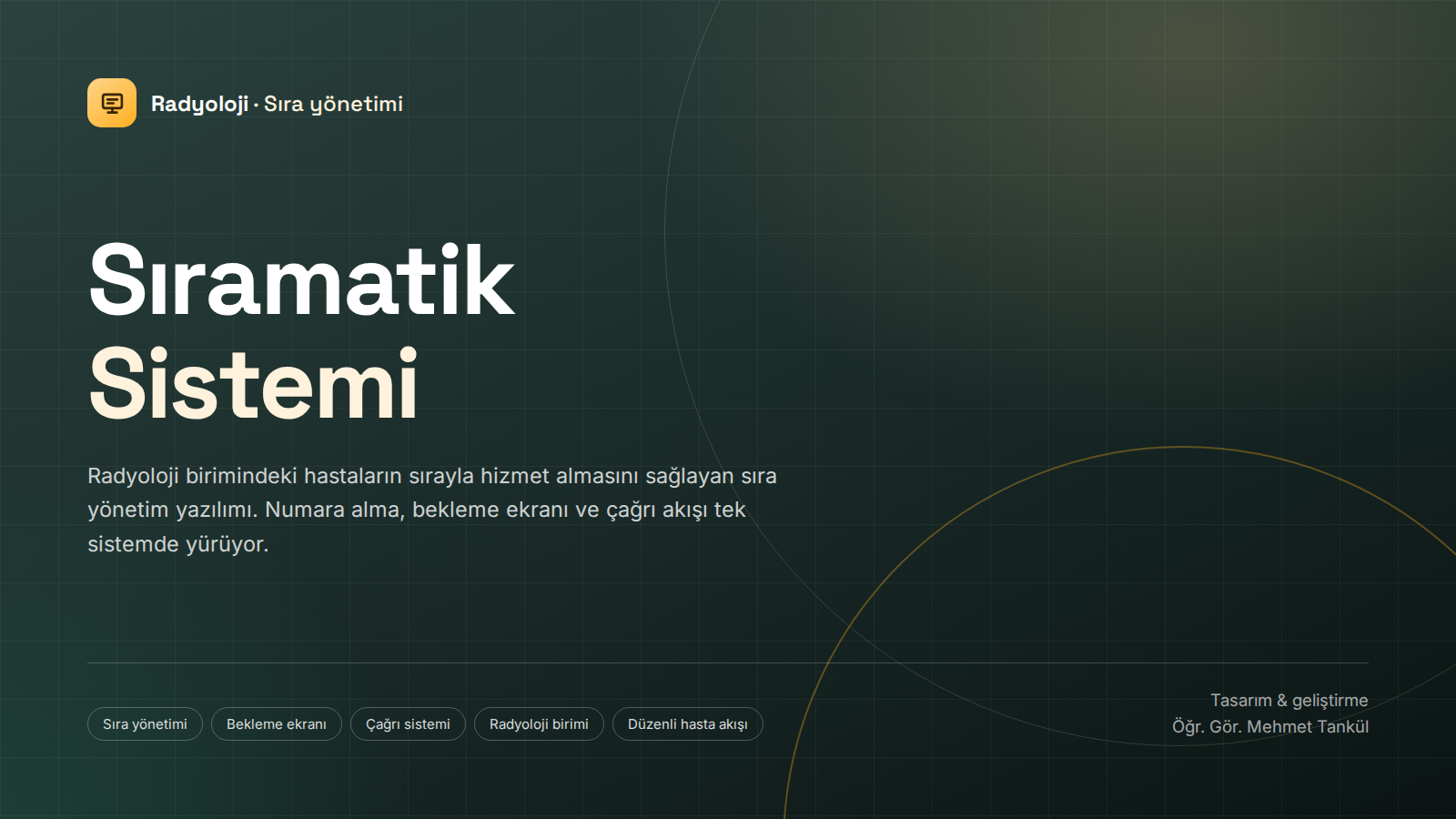Image resolution: width=1456 pixels, height=819 pixels.
Task: Select the "Bekleme ekranı" tag pill
Action: pyautogui.click(x=277, y=724)
